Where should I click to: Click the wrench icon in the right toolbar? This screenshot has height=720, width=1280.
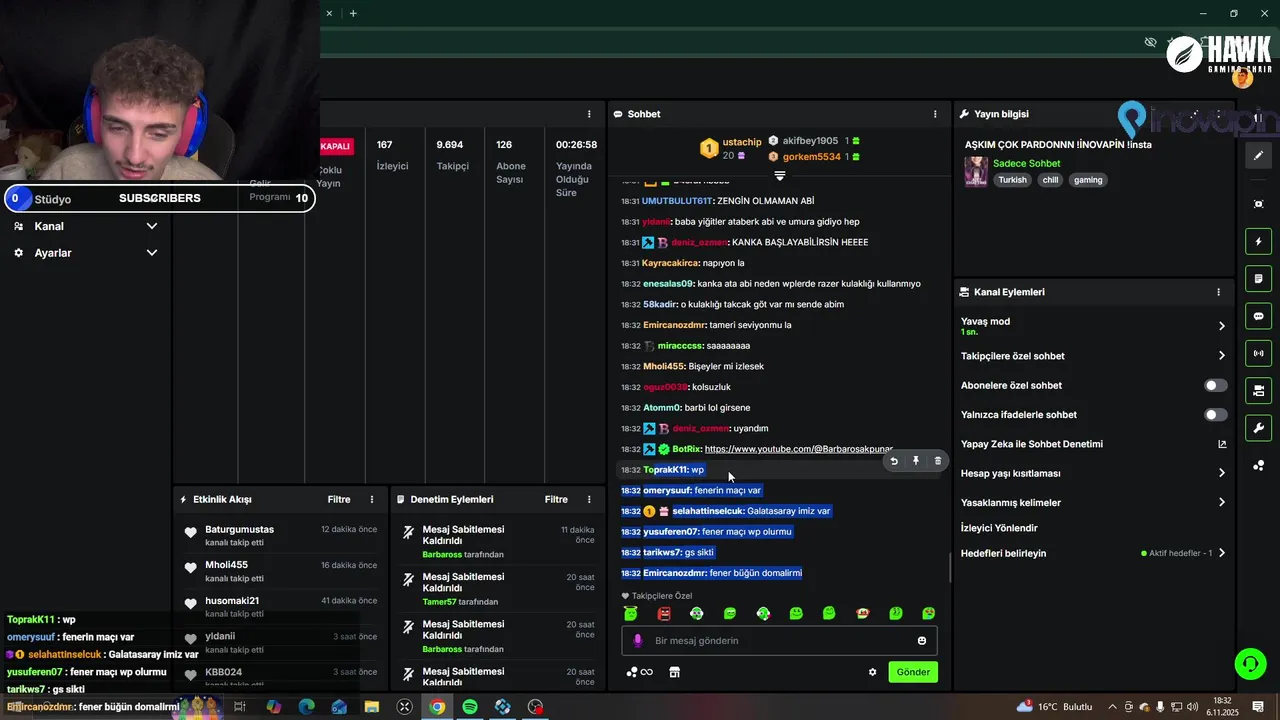click(1258, 428)
